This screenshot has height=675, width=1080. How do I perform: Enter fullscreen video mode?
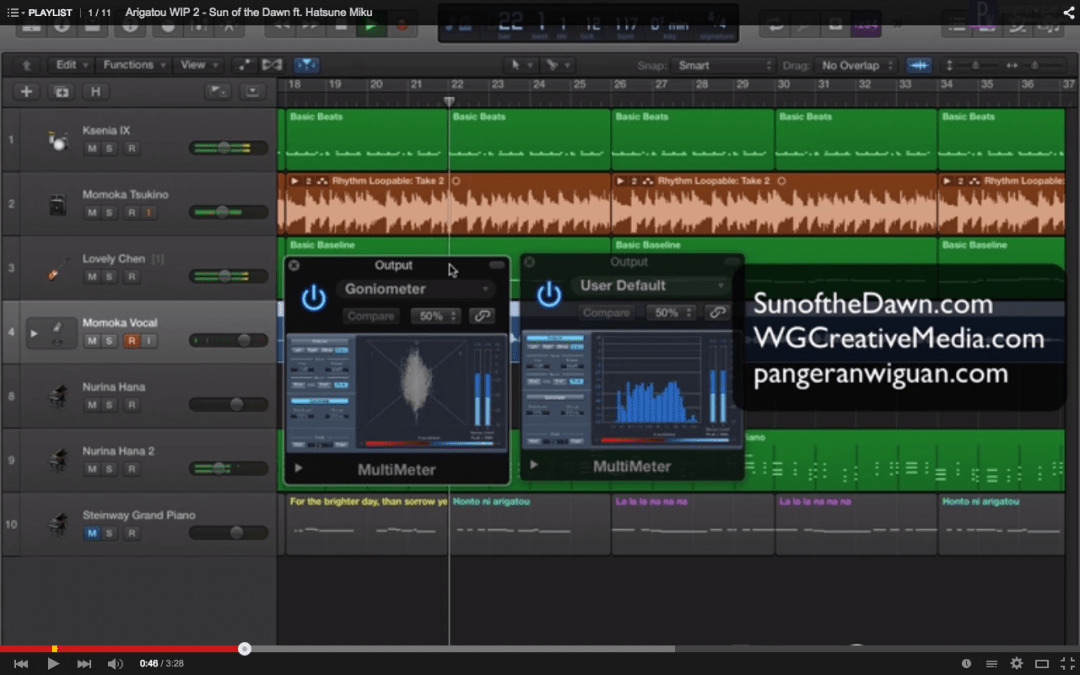pos(1067,664)
